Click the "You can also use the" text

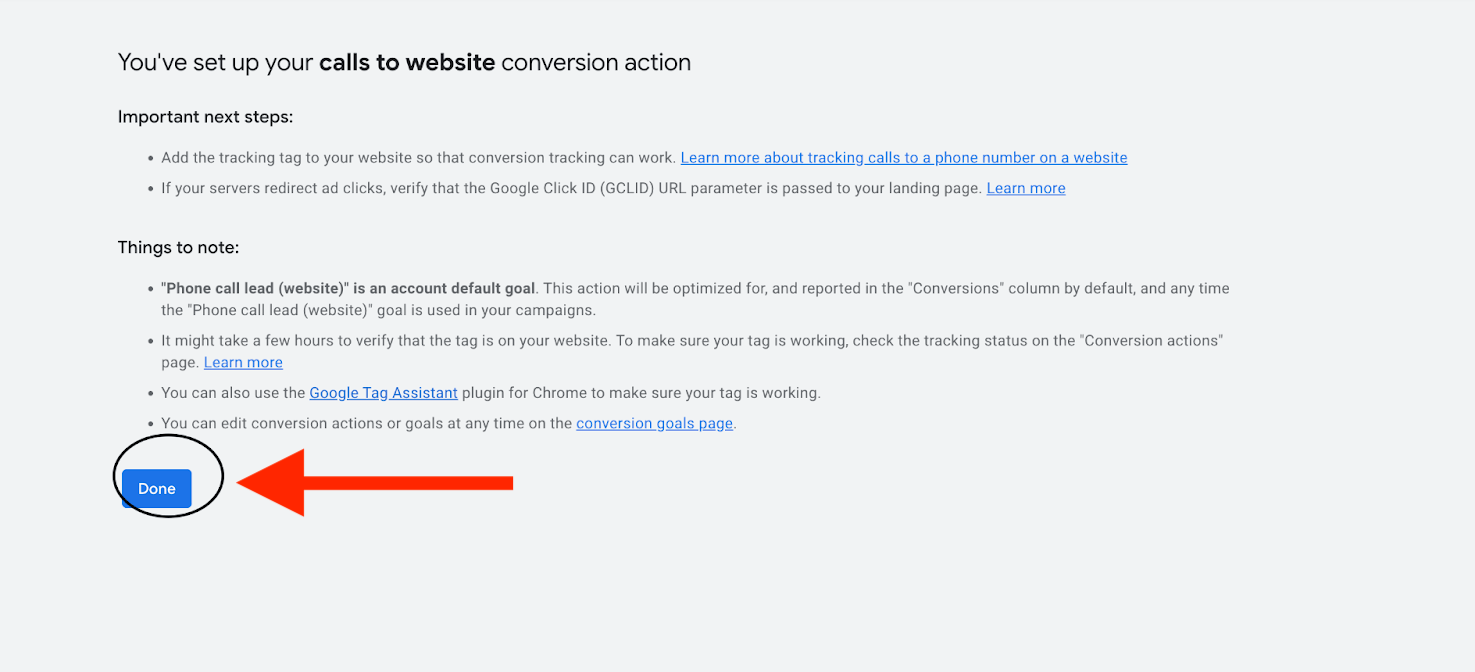pyautogui.click(x=234, y=393)
